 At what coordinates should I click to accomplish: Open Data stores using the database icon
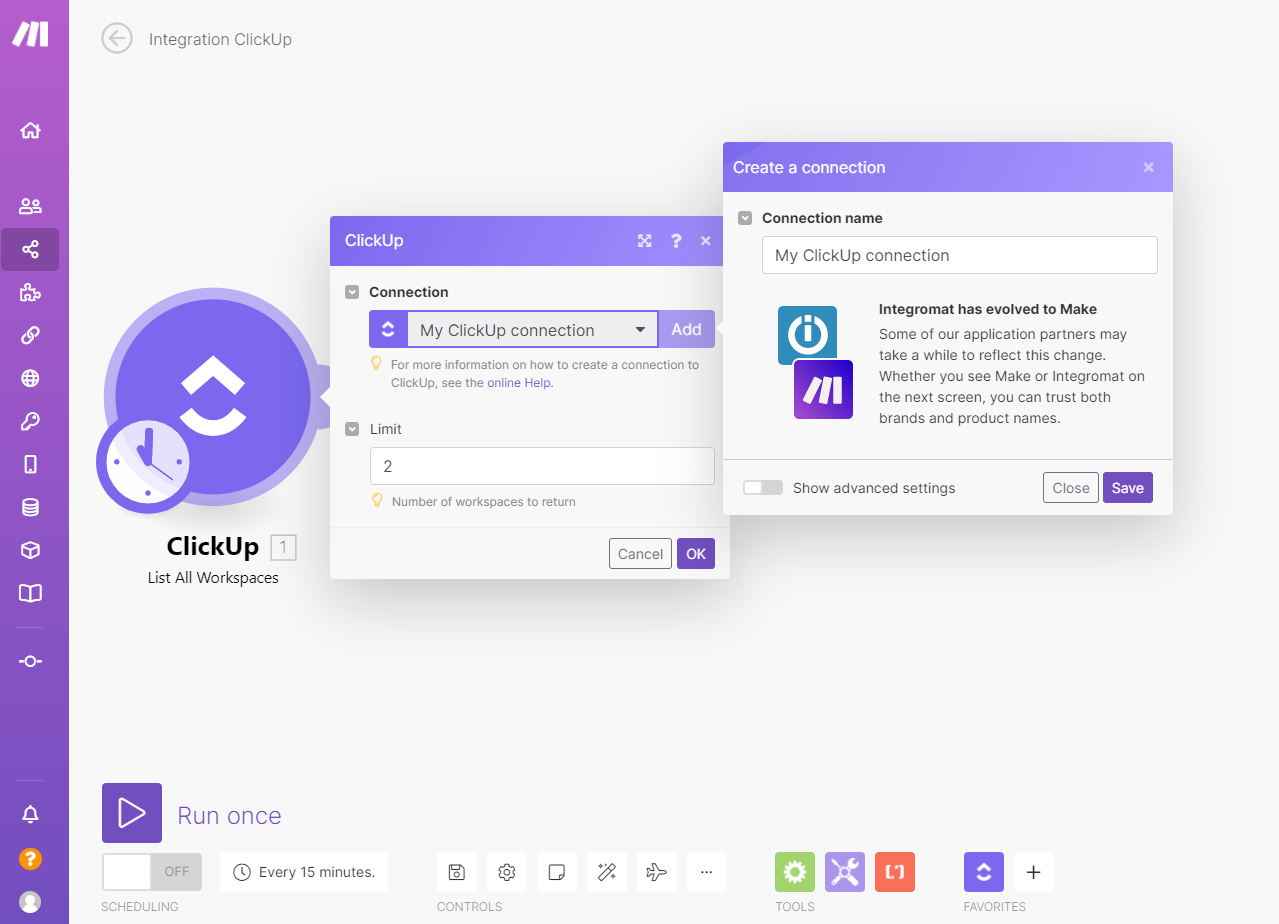tap(30, 506)
